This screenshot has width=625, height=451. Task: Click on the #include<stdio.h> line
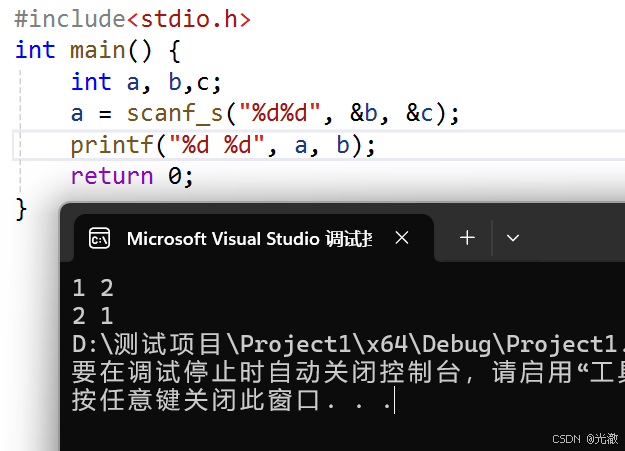coord(133,19)
